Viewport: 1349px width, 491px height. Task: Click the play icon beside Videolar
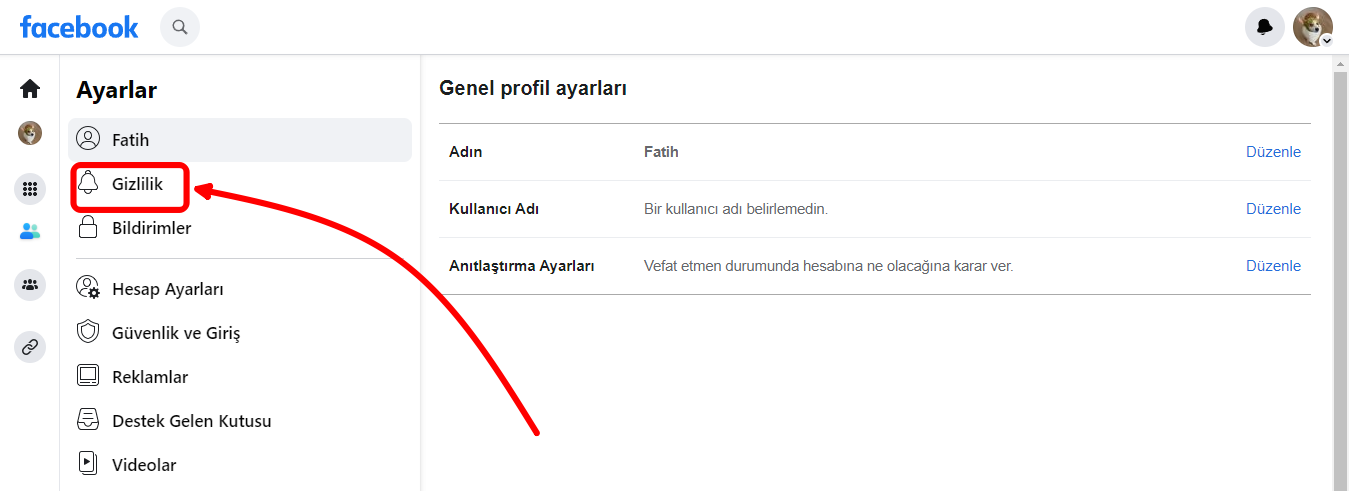click(x=88, y=464)
